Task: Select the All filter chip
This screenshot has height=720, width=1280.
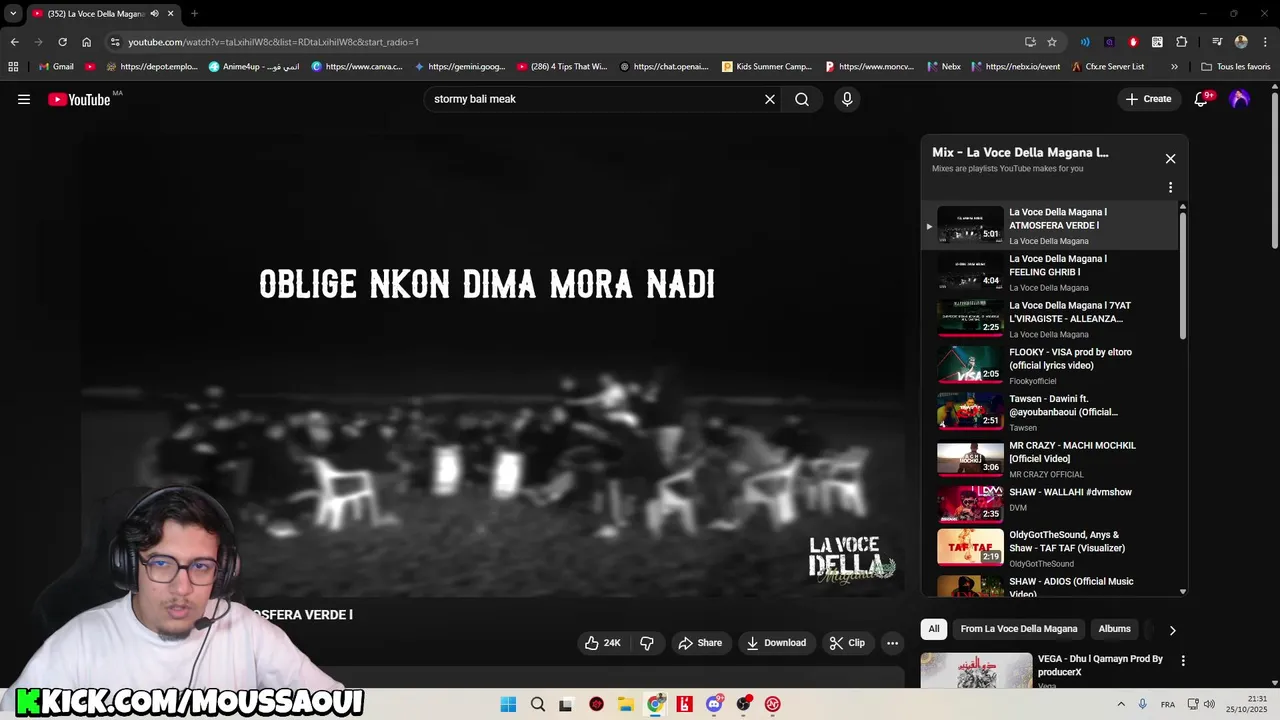Action: (934, 629)
